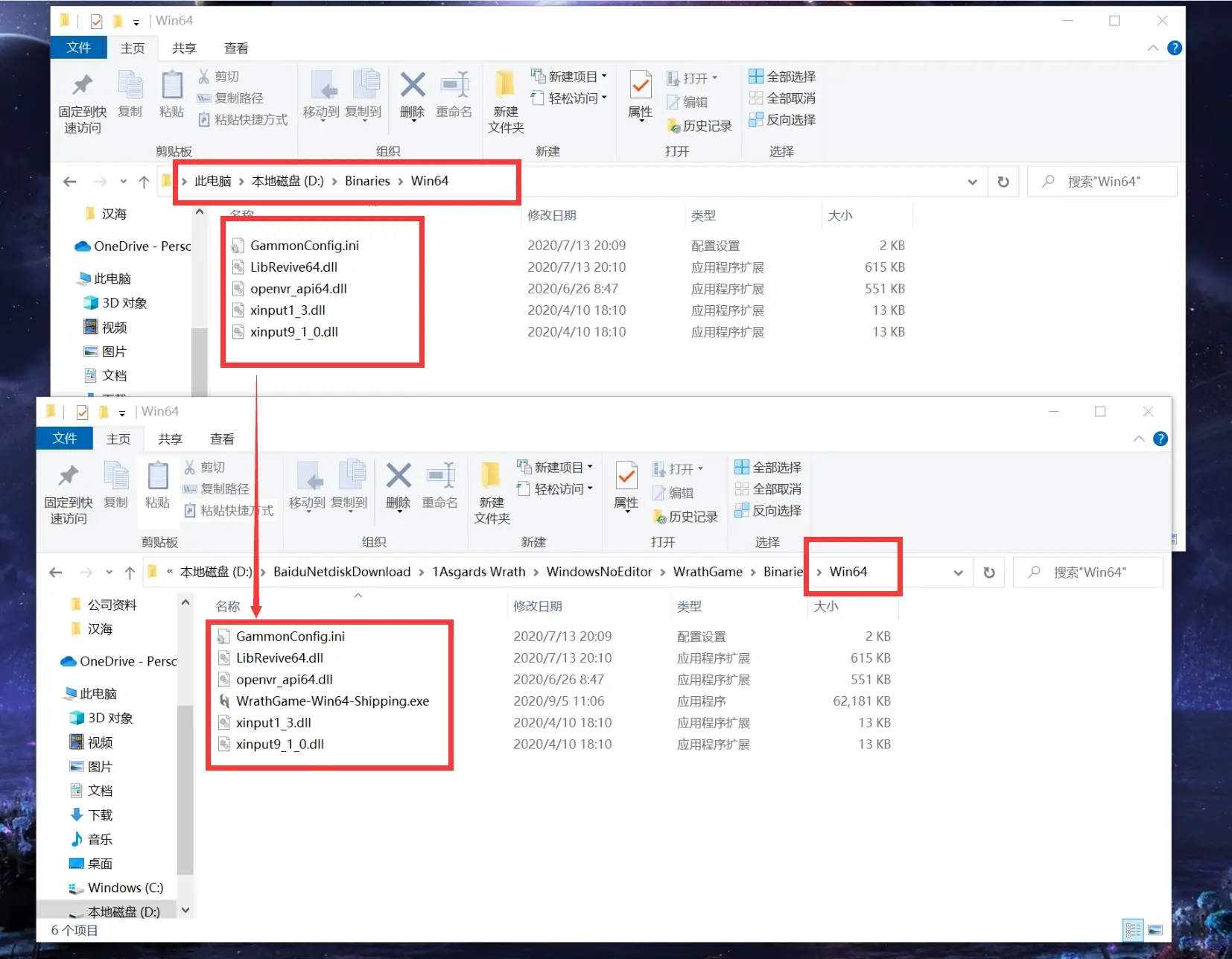The height and width of the screenshot is (959, 1232).
Task: Switch to large icons view in the status bar
Action: 1155,930
